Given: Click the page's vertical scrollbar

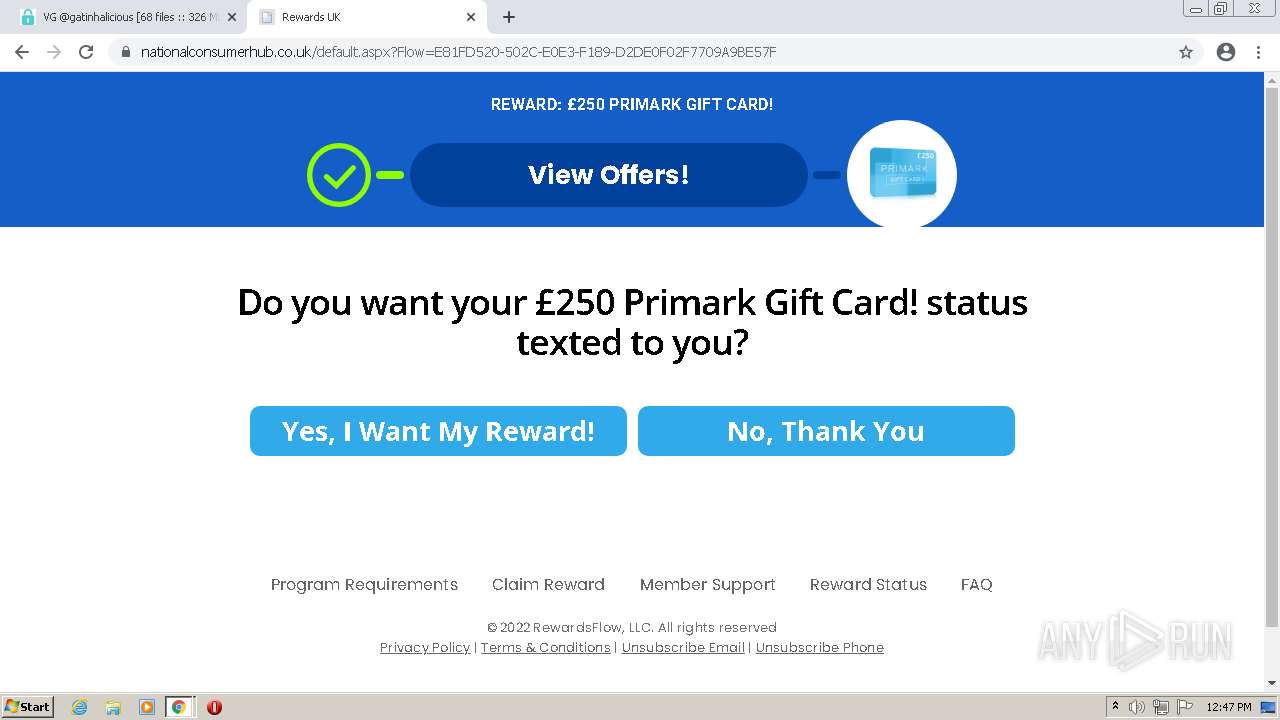Looking at the screenshot, I should pyautogui.click(x=1272, y=350).
